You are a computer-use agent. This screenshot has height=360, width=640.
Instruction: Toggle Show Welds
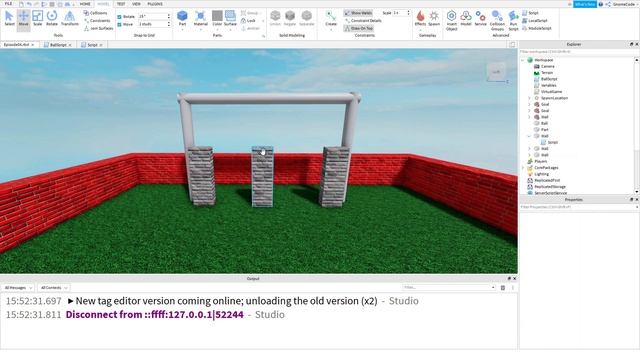pyautogui.click(x=358, y=13)
